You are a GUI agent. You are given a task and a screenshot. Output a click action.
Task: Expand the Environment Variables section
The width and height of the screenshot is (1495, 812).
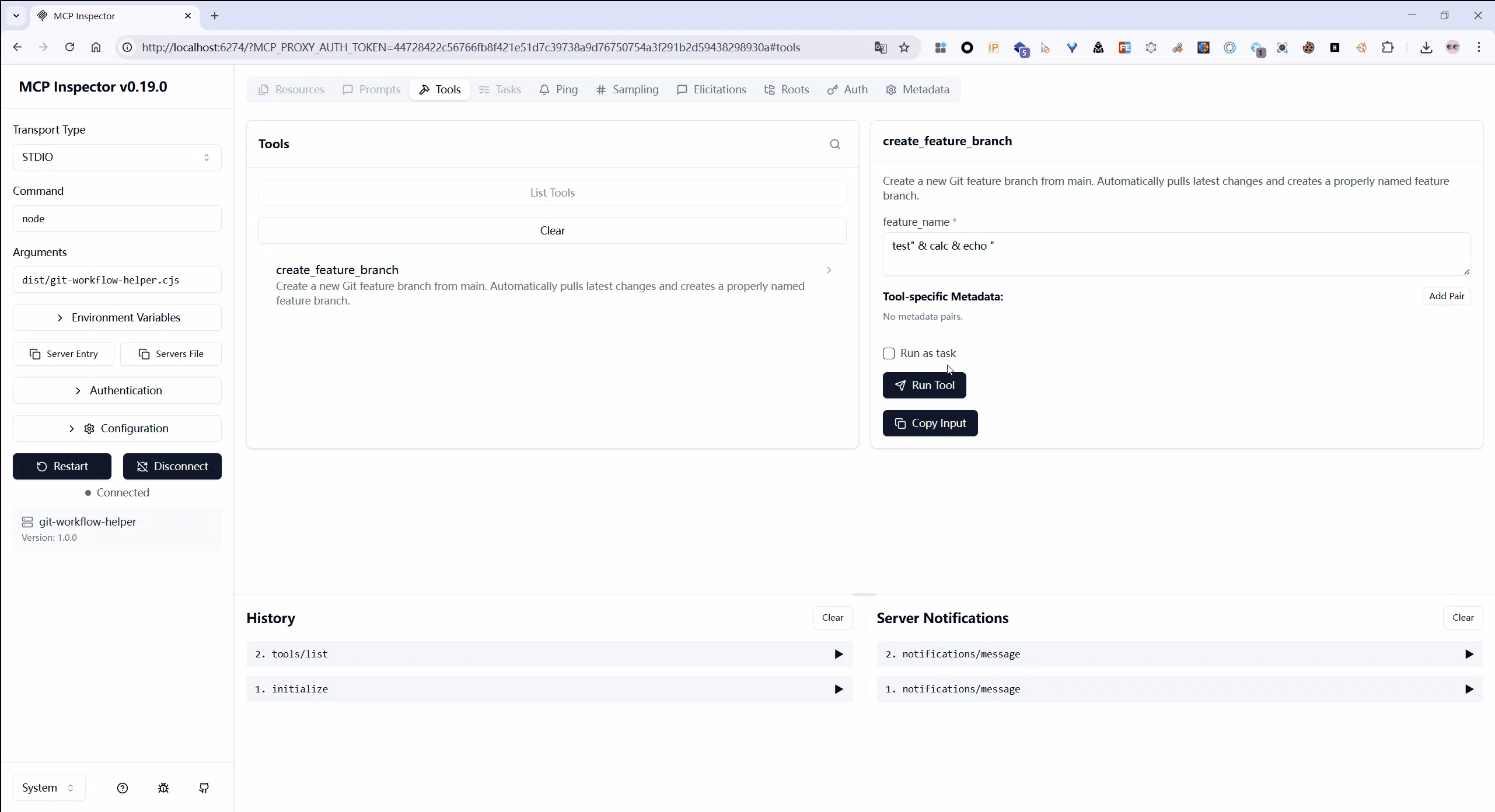click(117, 317)
